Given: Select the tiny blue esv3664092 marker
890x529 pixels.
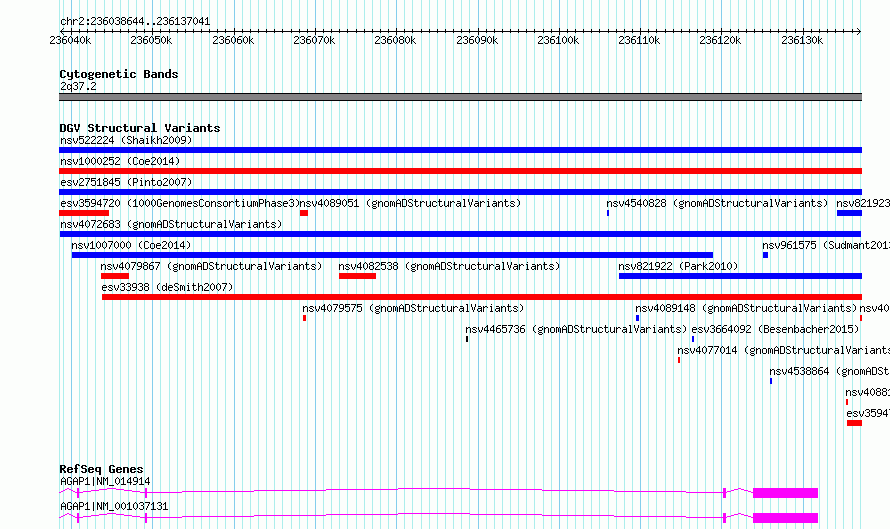Looking at the screenshot, I should (693, 339).
